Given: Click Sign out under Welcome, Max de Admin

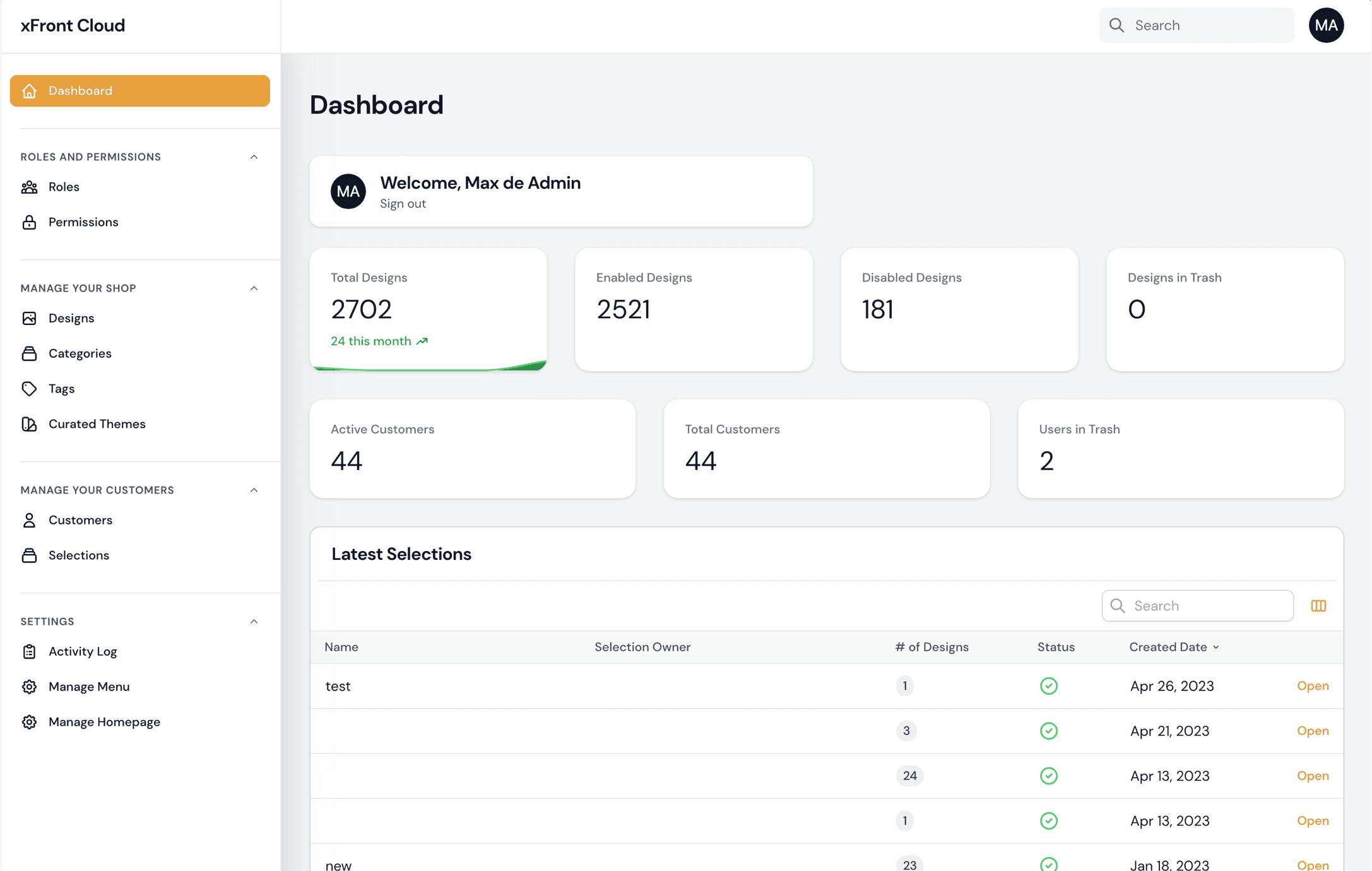Looking at the screenshot, I should [x=403, y=203].
